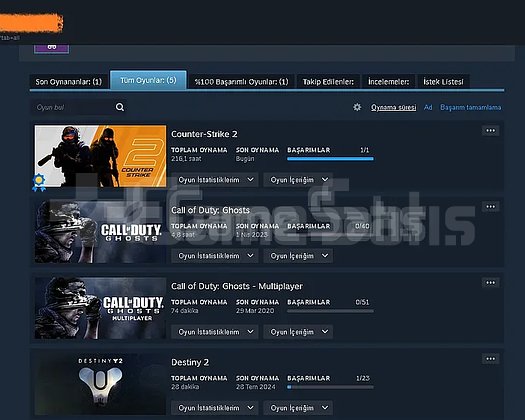Click the Oyun bul search field

tap(73, 107)
